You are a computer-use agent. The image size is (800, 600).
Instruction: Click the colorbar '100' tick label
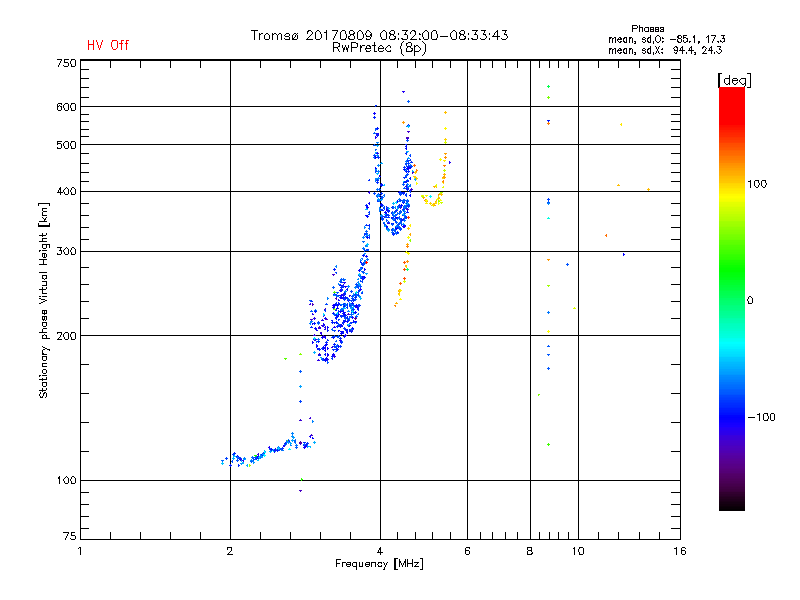coord(757,184)
